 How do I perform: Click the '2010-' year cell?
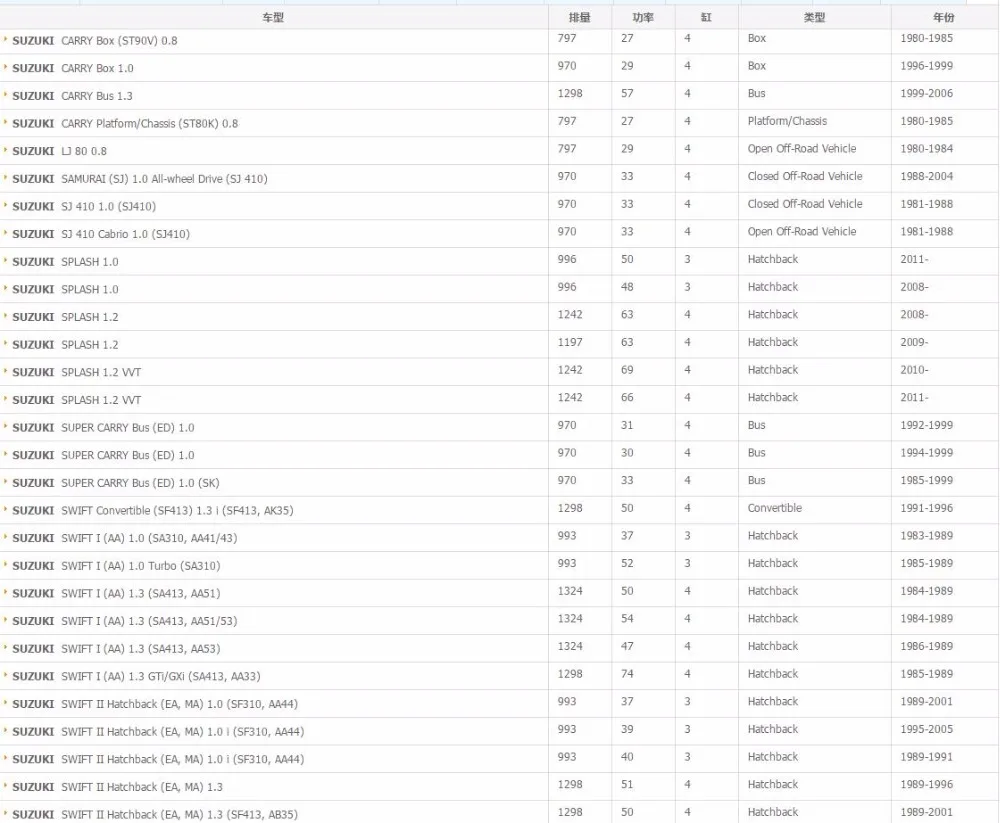914,370
